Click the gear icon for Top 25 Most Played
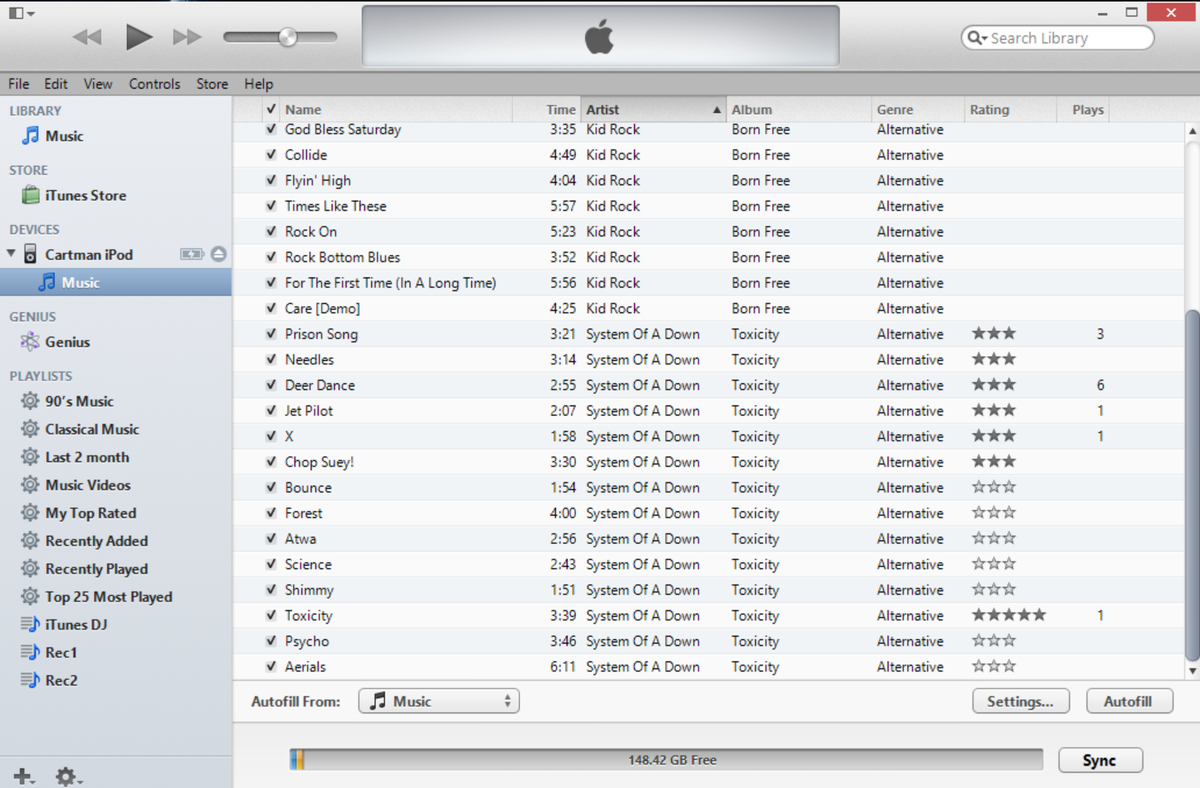The image size is (1200, 788). point(30,597)
